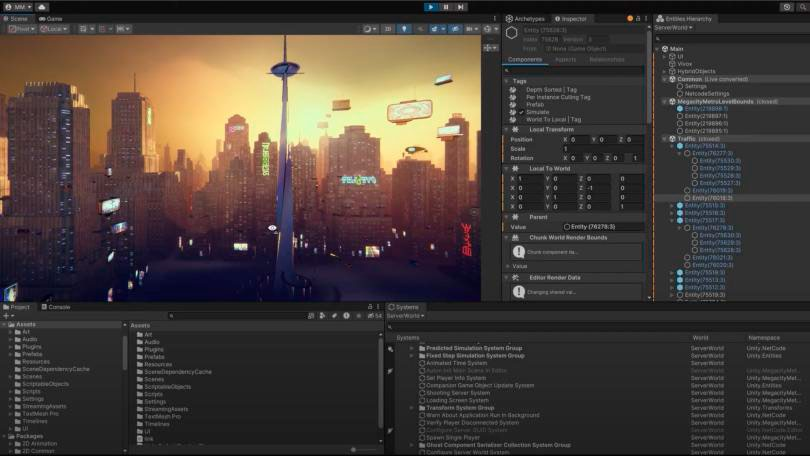Select MegacityMetroLevelBounds subscene row

pyautogui.click(x=736, y=102)
